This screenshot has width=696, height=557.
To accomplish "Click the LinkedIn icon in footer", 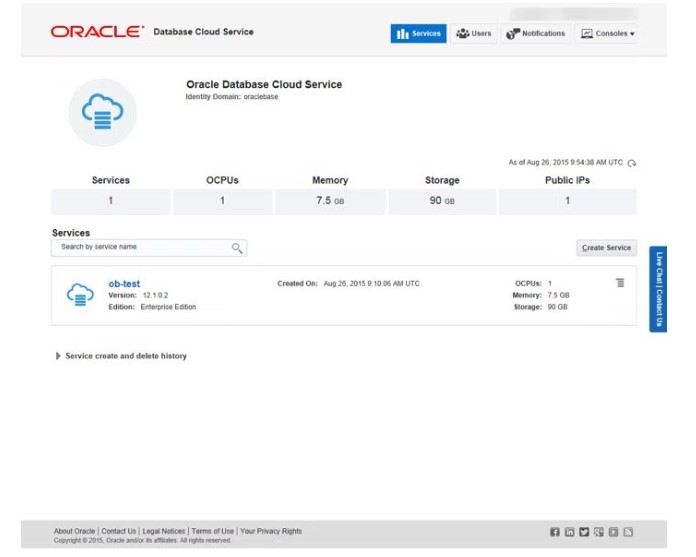I will (569, 532).
